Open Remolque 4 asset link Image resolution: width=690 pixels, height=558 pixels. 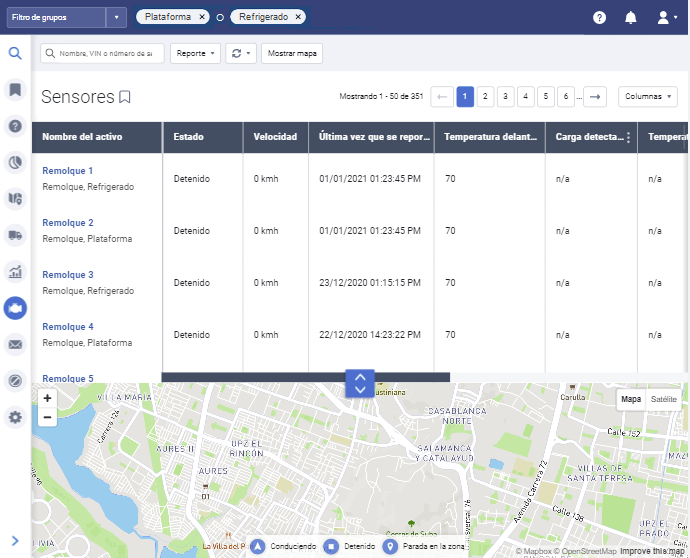click(68, 327)
